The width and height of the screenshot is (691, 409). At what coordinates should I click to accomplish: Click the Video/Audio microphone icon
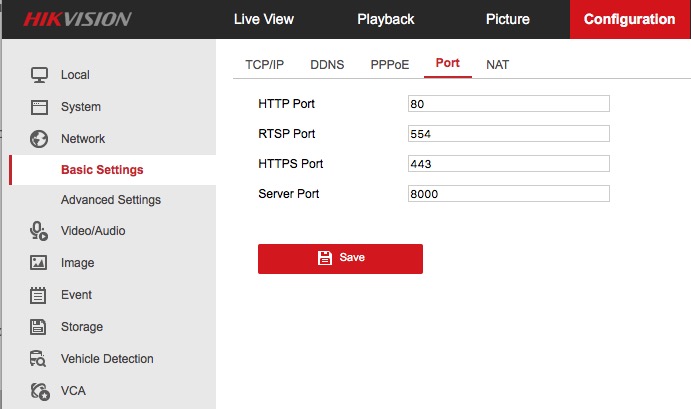click(39, 231)
